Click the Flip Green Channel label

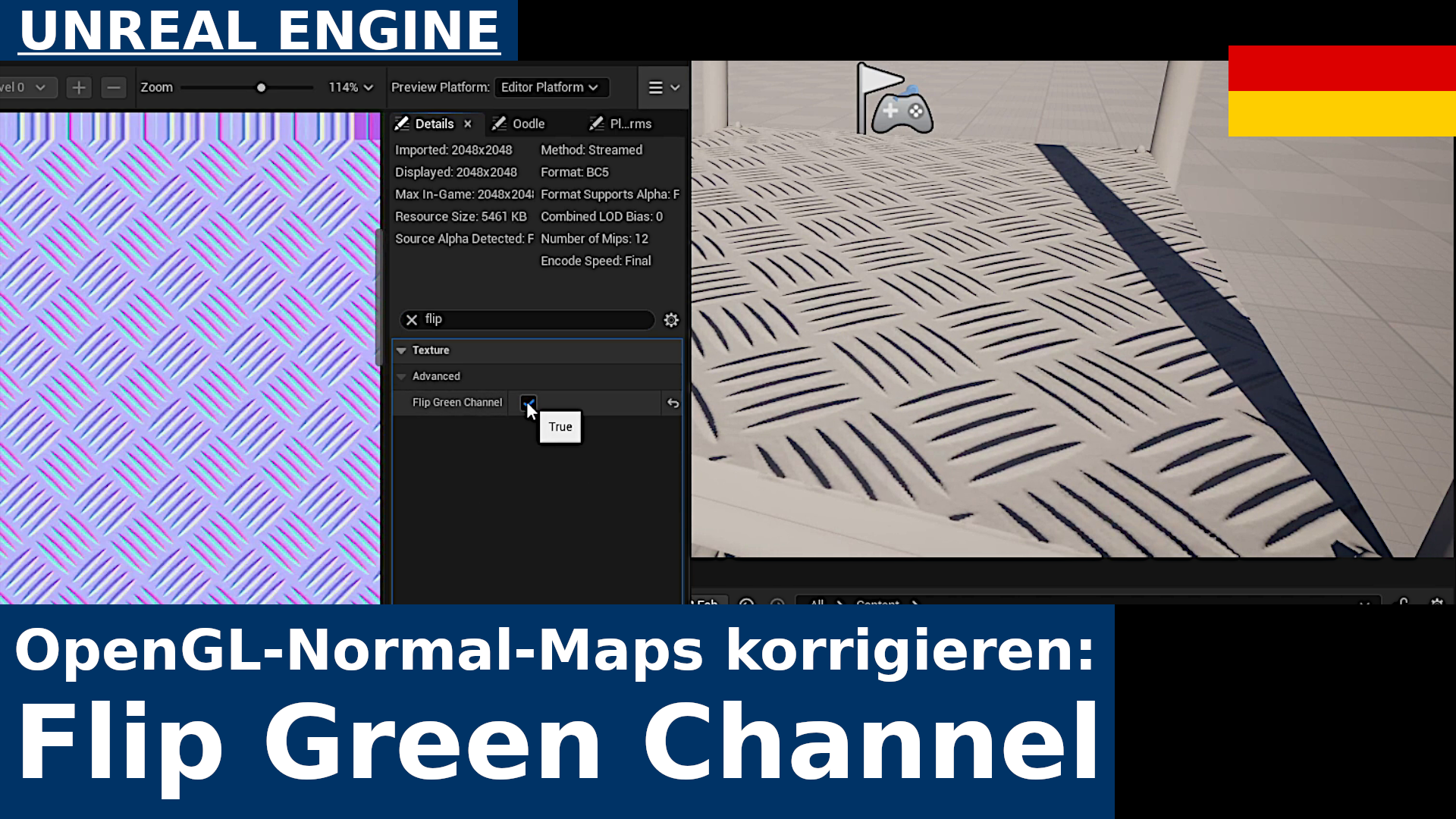457,403
